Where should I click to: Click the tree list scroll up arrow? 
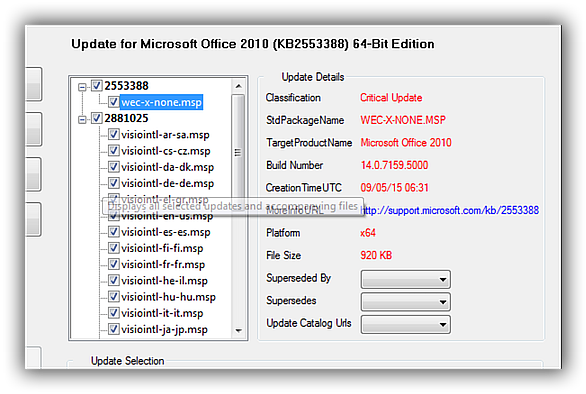(238, 86)
